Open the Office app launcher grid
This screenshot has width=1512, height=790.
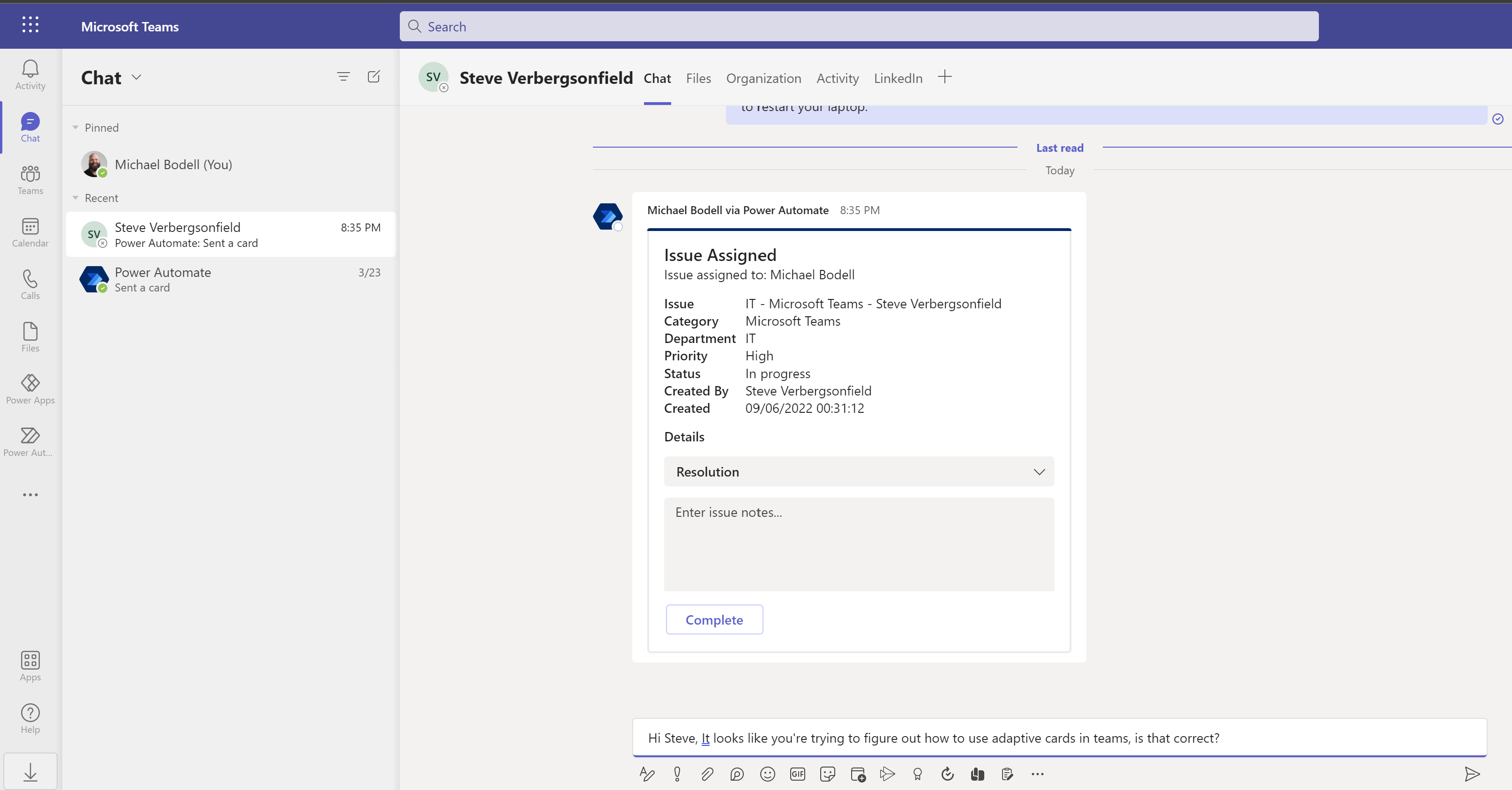[x=30, y=25]
